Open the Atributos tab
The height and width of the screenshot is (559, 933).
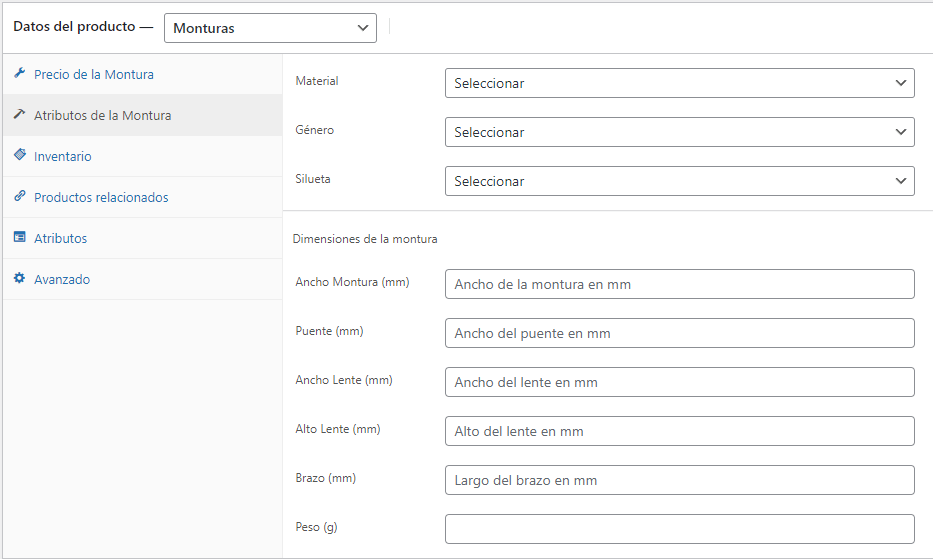click(142, 239)
